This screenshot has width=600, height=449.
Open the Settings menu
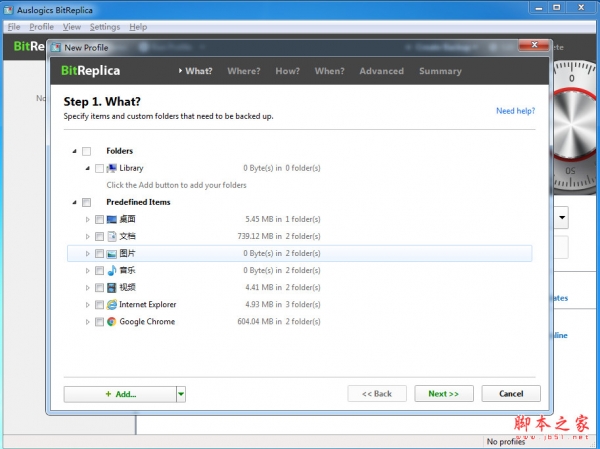click(105, 27)
